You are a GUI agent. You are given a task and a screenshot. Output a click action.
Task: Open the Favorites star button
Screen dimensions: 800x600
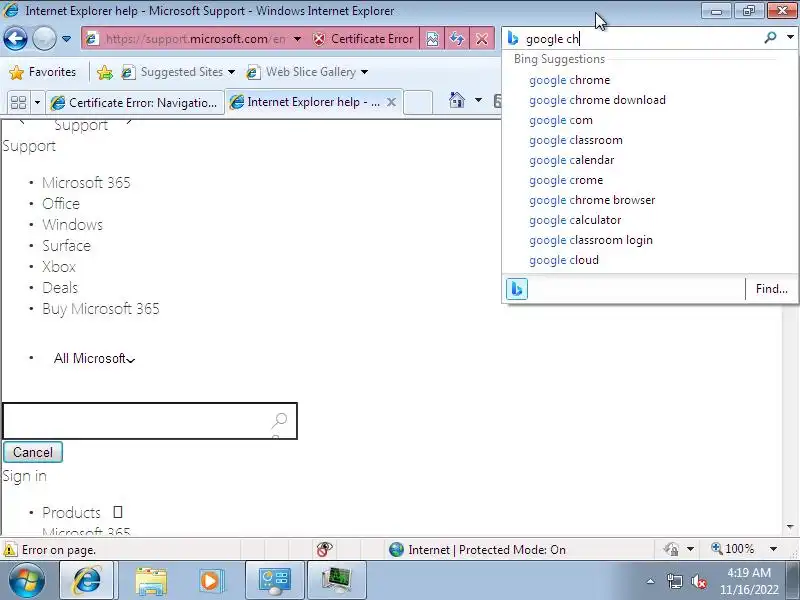pos(42,72)
